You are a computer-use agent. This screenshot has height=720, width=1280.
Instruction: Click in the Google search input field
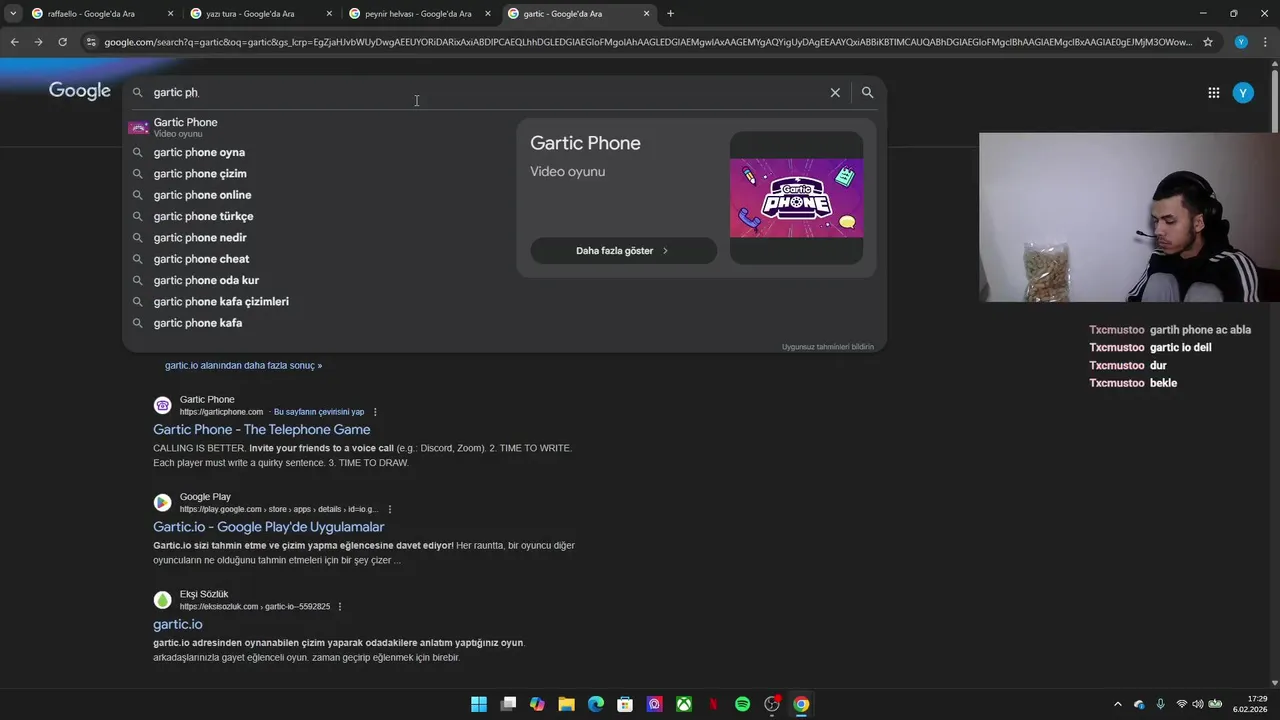click(x=485, y=92)
